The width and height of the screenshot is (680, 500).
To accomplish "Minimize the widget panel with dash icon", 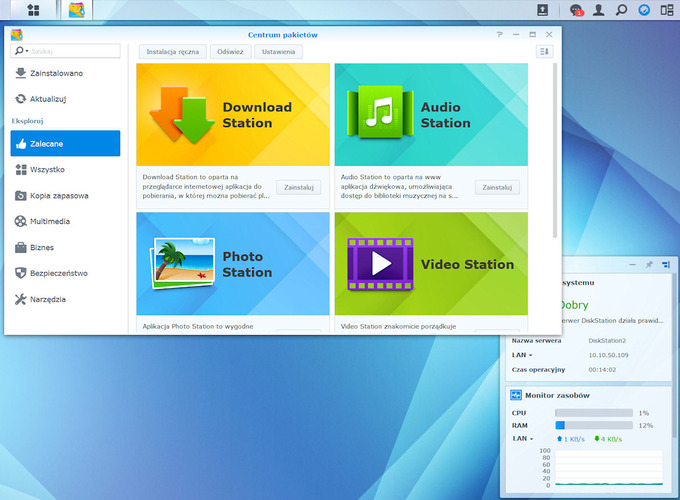I will coord(632,265).
